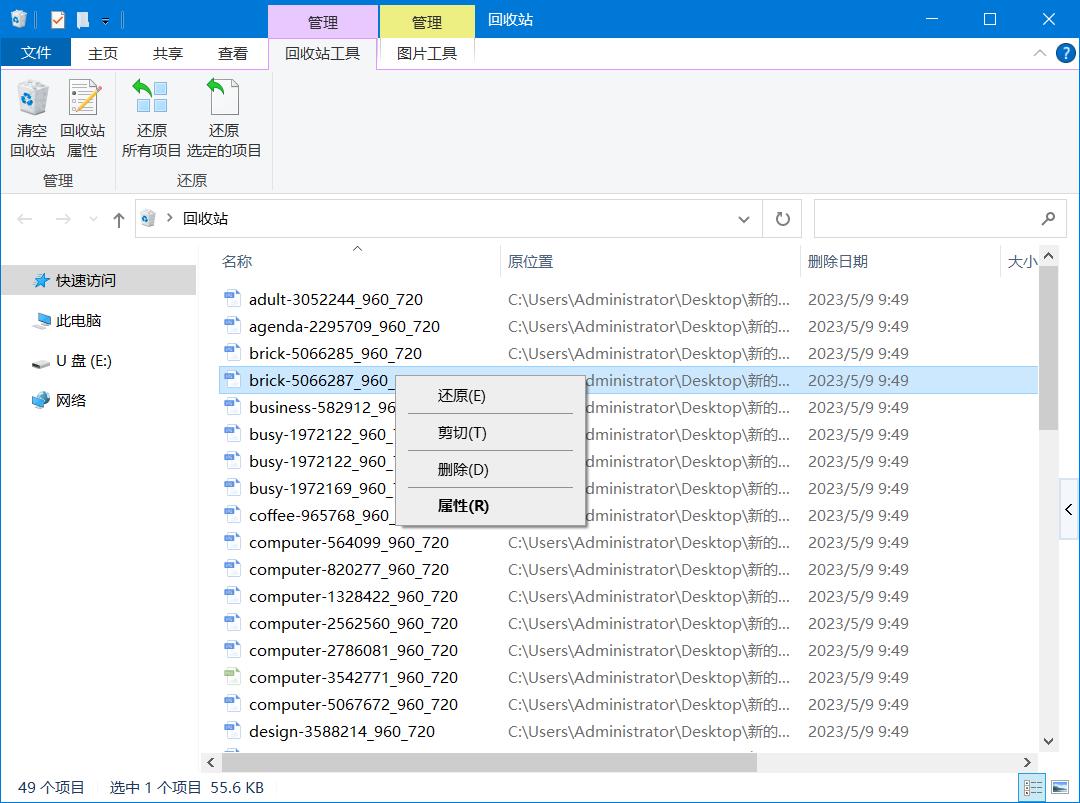The width and height of the screenshot is (1080, 803).
Task: Switch to details list view
Action: 1032,788
